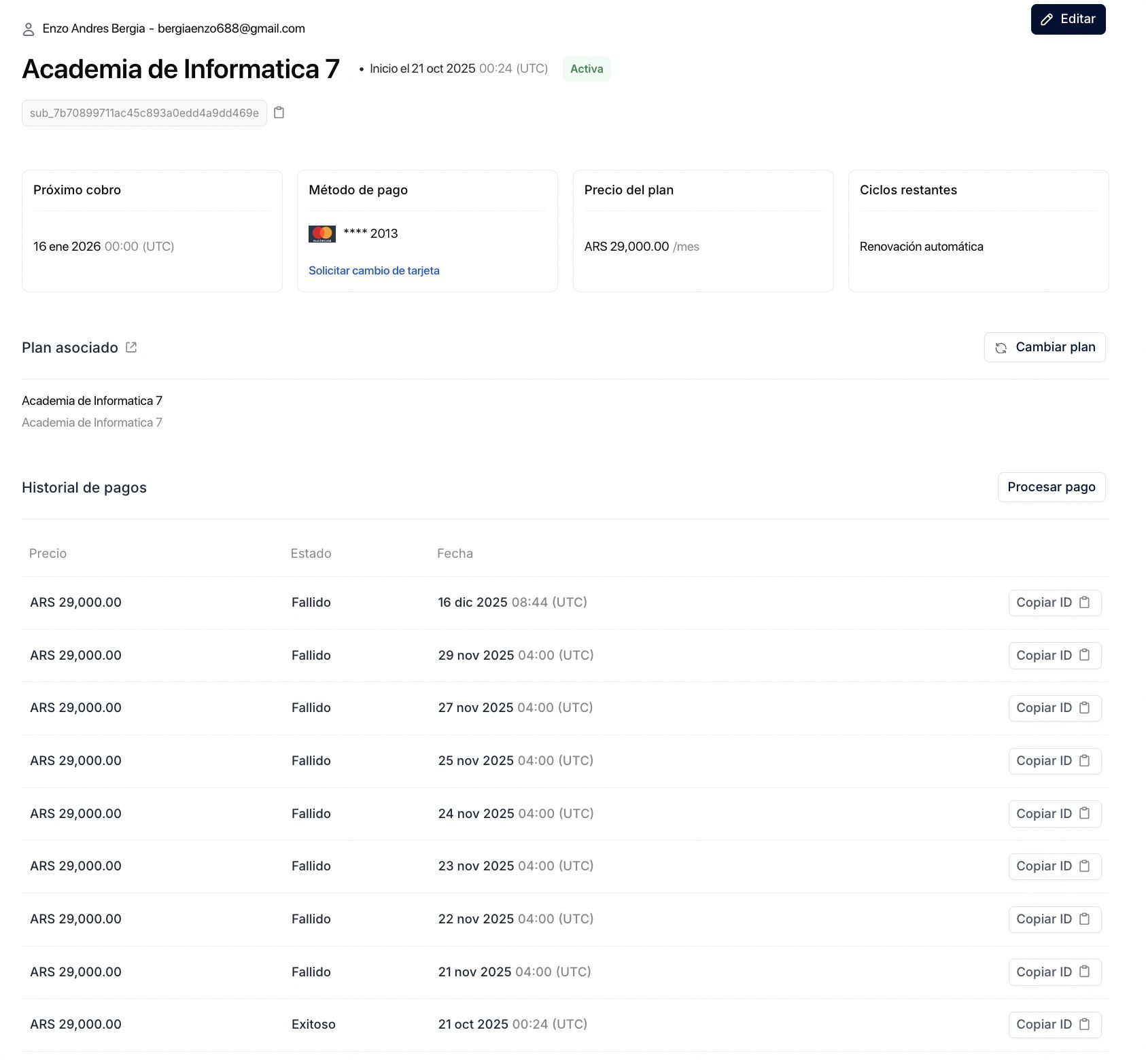Copy ID for the 23 nov 2025 payment

(1055, 866)
